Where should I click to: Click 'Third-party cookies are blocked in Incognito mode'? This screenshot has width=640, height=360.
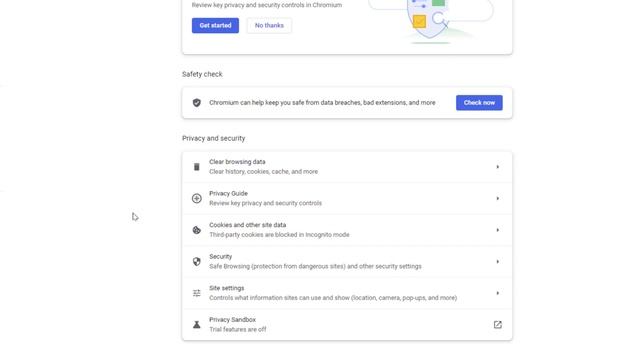(x=279, y=235)
